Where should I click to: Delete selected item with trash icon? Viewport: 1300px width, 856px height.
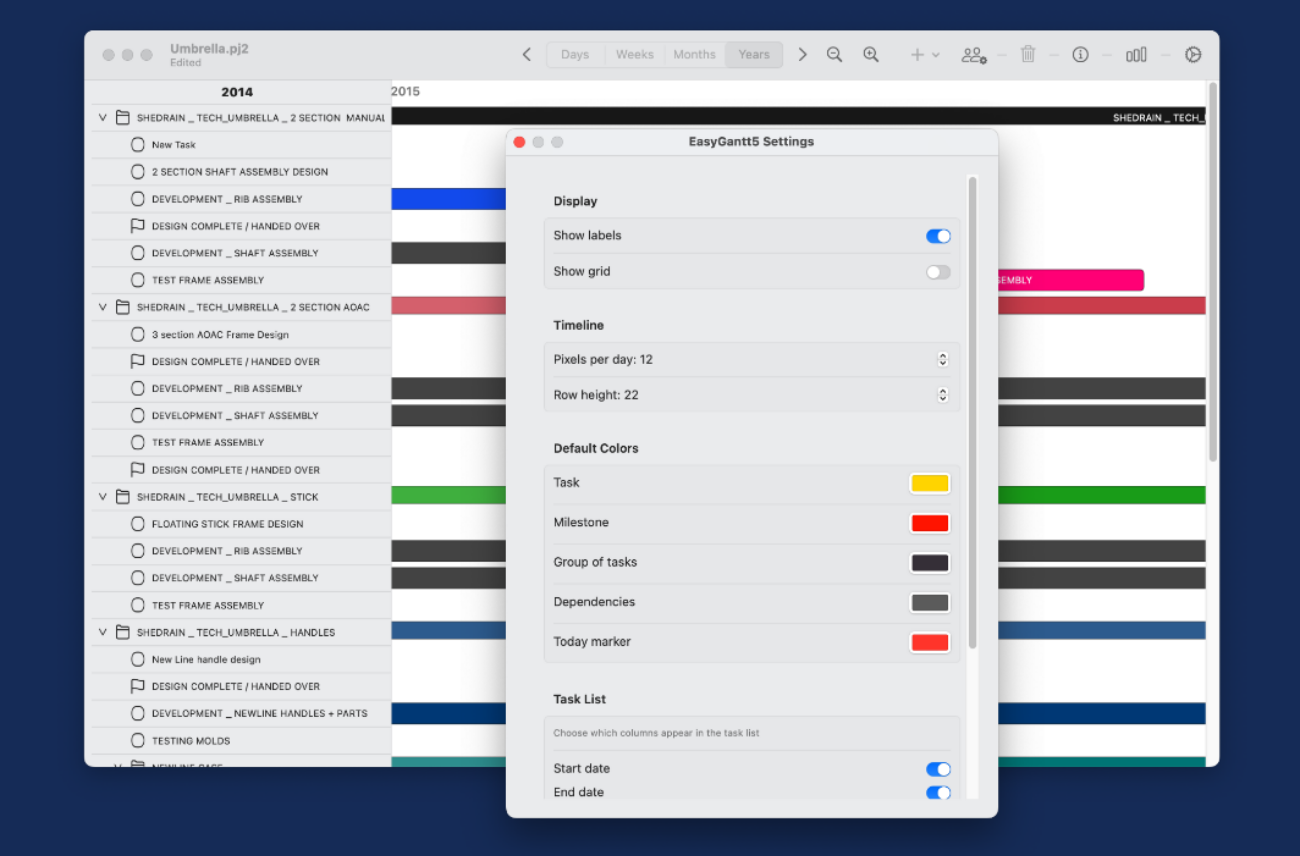1028,55
